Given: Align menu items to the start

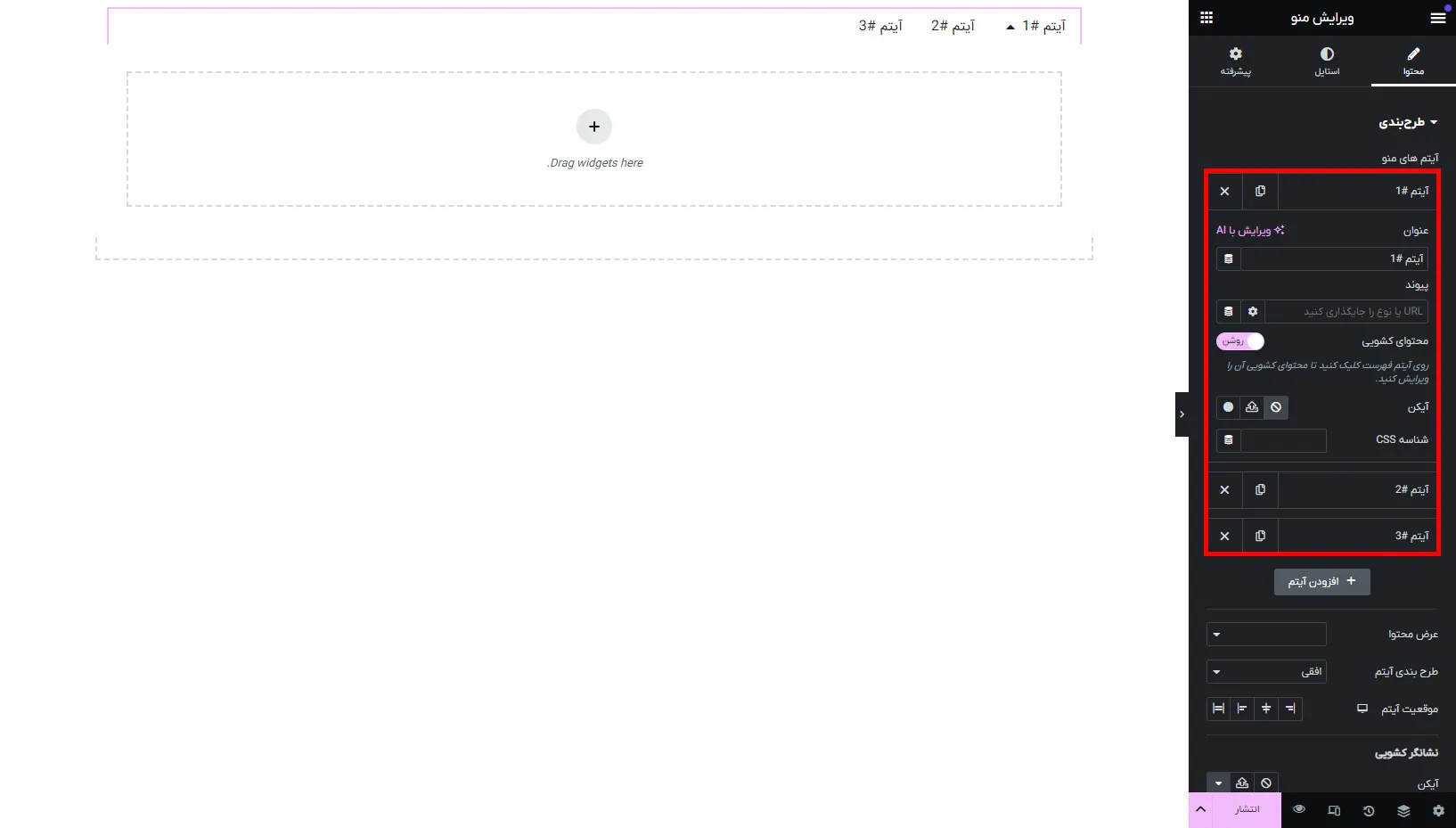Looking at the screenshot, I should pyautogui.click(x=1290, y=709).
